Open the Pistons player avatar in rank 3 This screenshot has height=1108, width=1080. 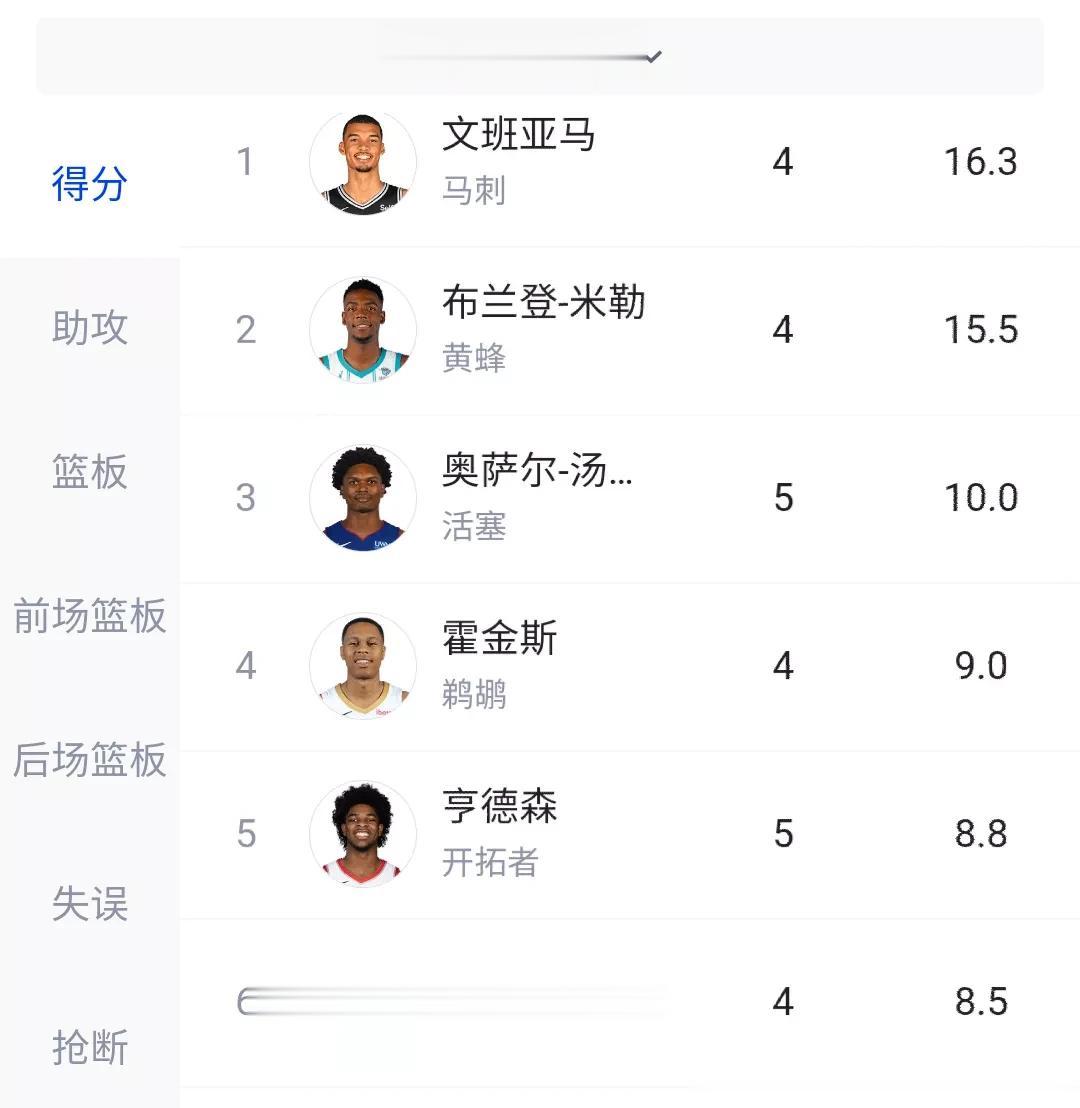[363, 498]
